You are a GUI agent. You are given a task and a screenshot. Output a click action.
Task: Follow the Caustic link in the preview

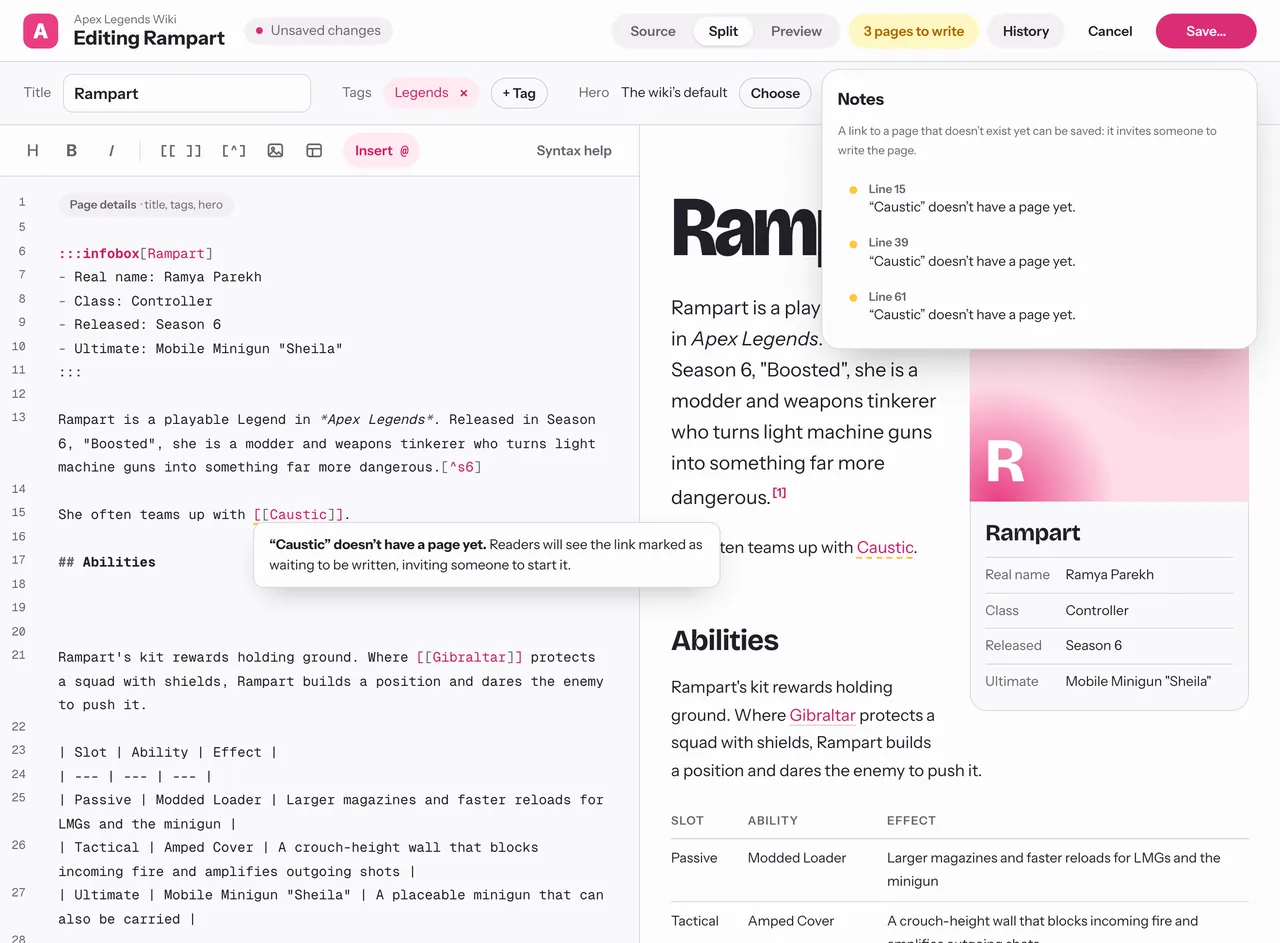pyautogui.click(x=885, y=547)
